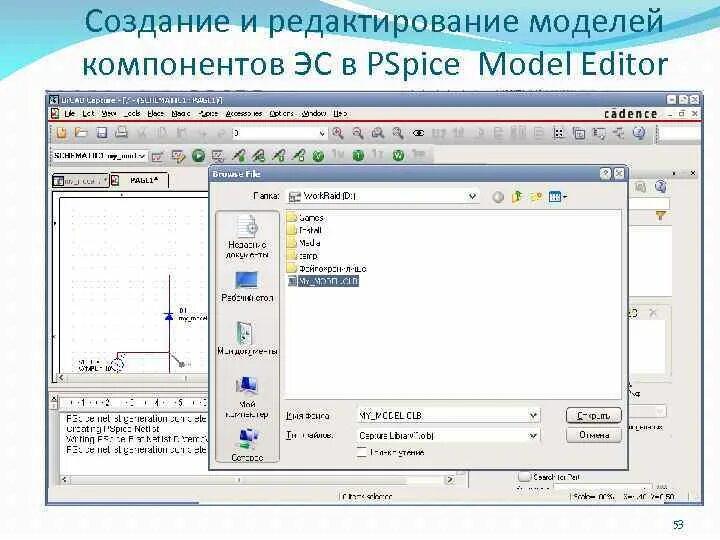The height and width of the screenshot is (540, 720).
Task: Open Недавние документы in places bar
Action: pyautogui.click(x=247, y=238)
